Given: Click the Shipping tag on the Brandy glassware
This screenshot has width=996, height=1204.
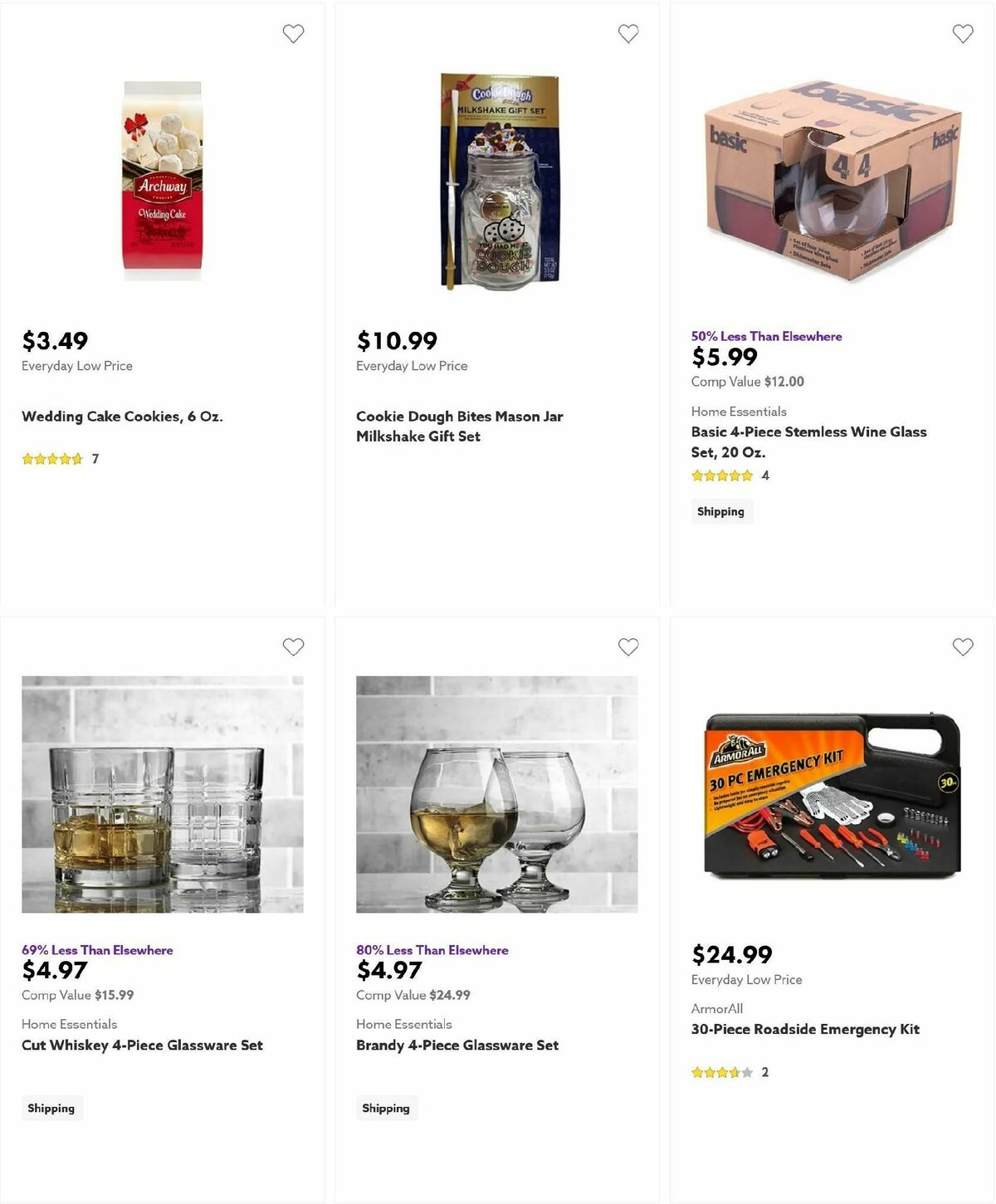Looking at the screenshot, I should (387, 1108).
